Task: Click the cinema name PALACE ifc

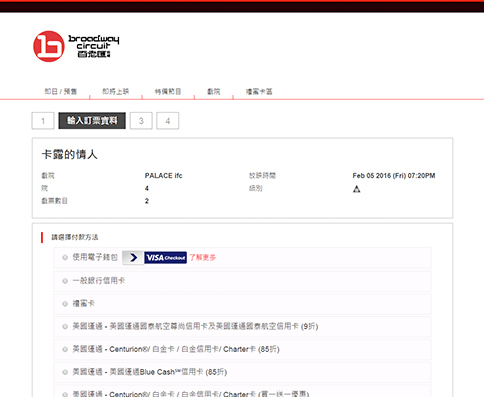Action: [163, 176]
